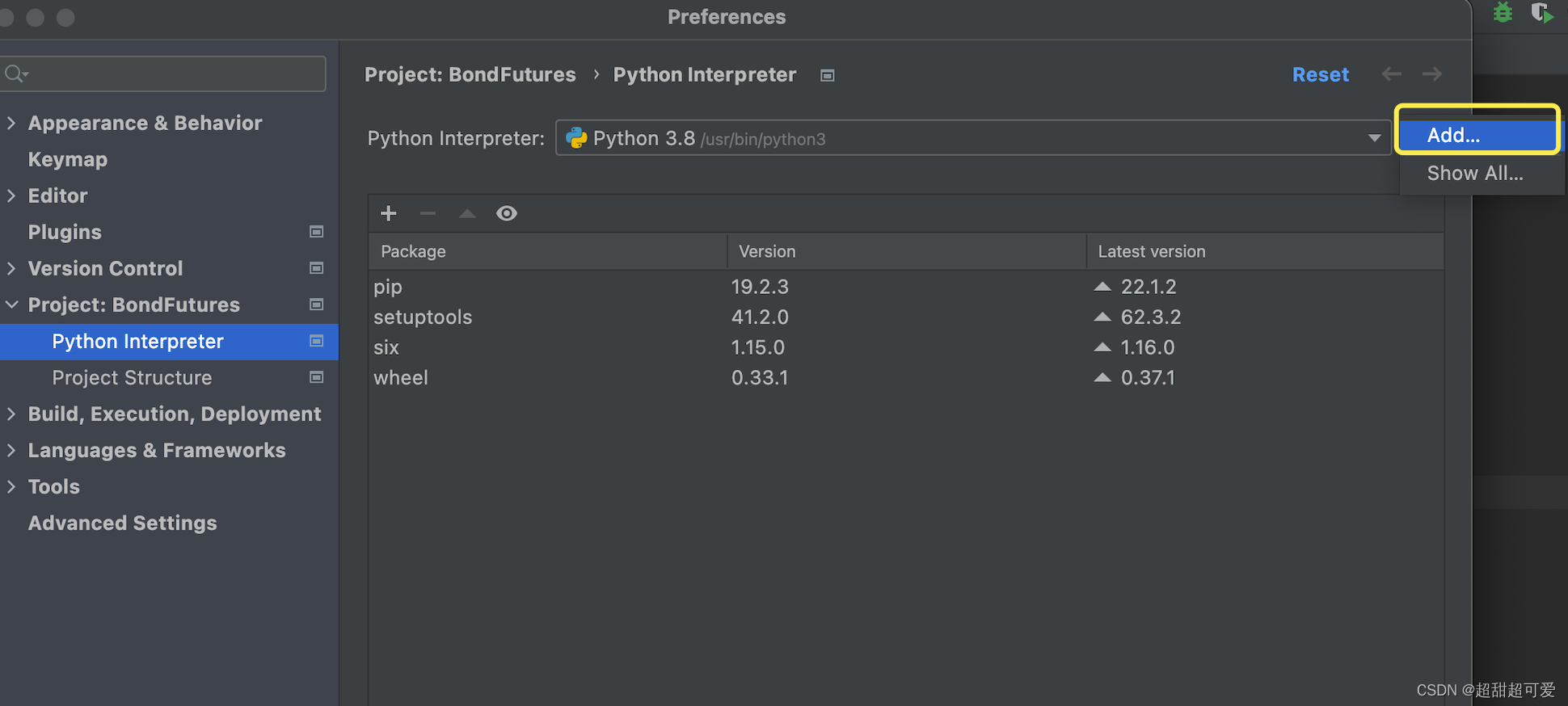Click the project-level icon next to Version Control
Viewport: 1568px width, 706px height.
317,268
